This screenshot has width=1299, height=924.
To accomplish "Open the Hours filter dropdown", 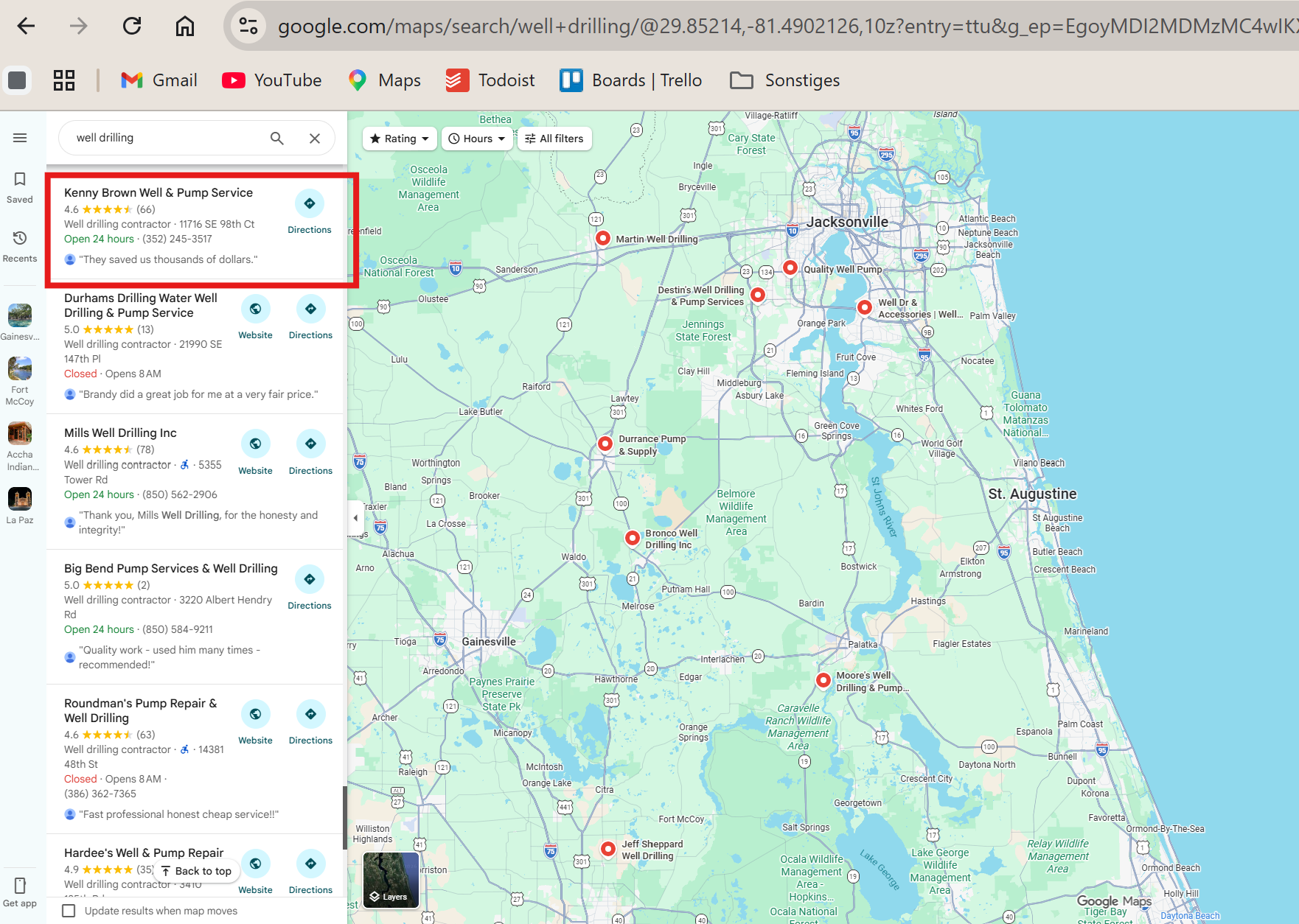I will (x=476, y=138).
